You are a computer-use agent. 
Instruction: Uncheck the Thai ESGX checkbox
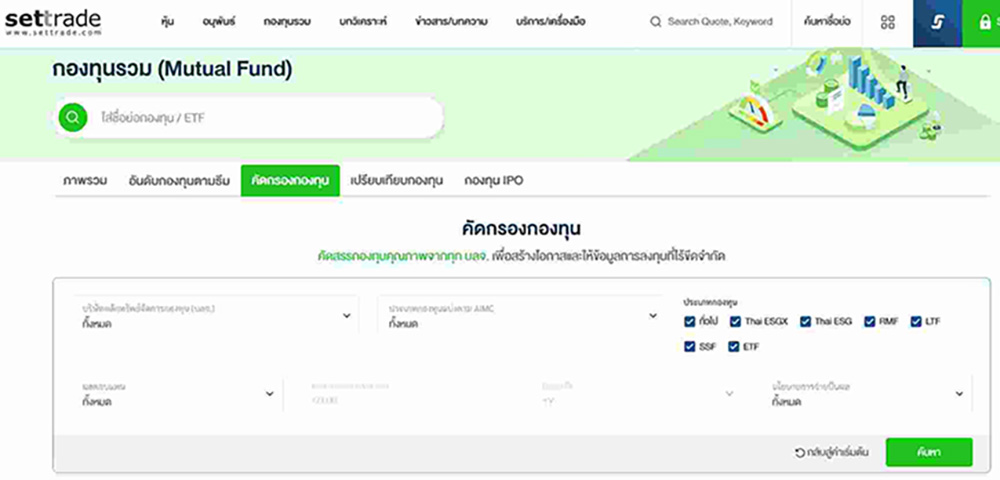click(734, 321)
